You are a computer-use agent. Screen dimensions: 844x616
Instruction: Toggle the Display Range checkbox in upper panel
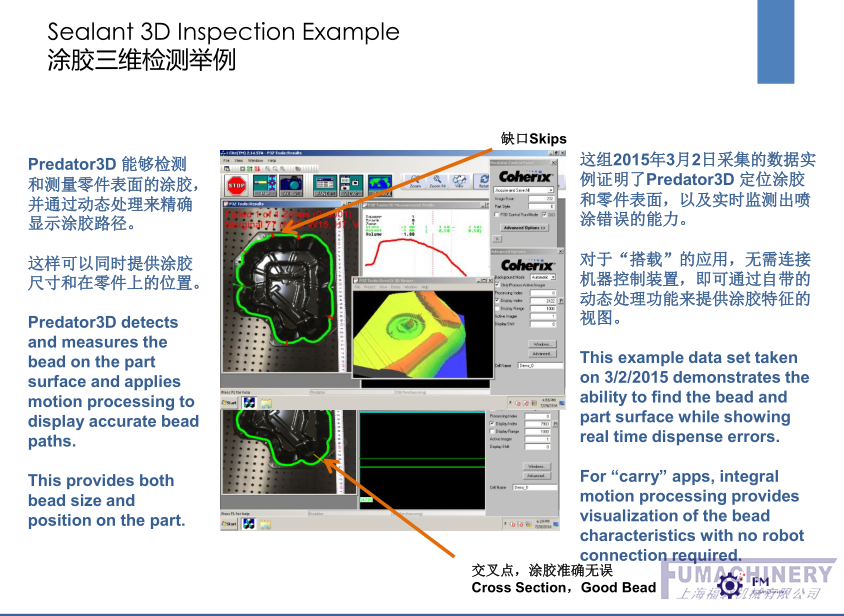tap(498, 308)
